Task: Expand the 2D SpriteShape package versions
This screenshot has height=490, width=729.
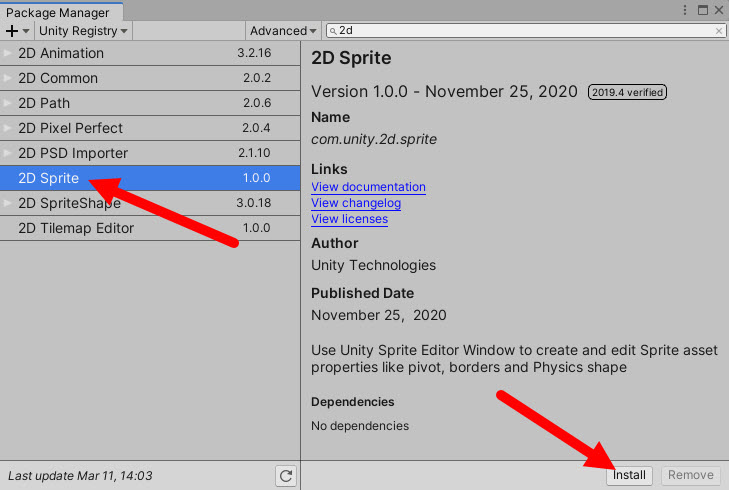Action: pos(7,203)
